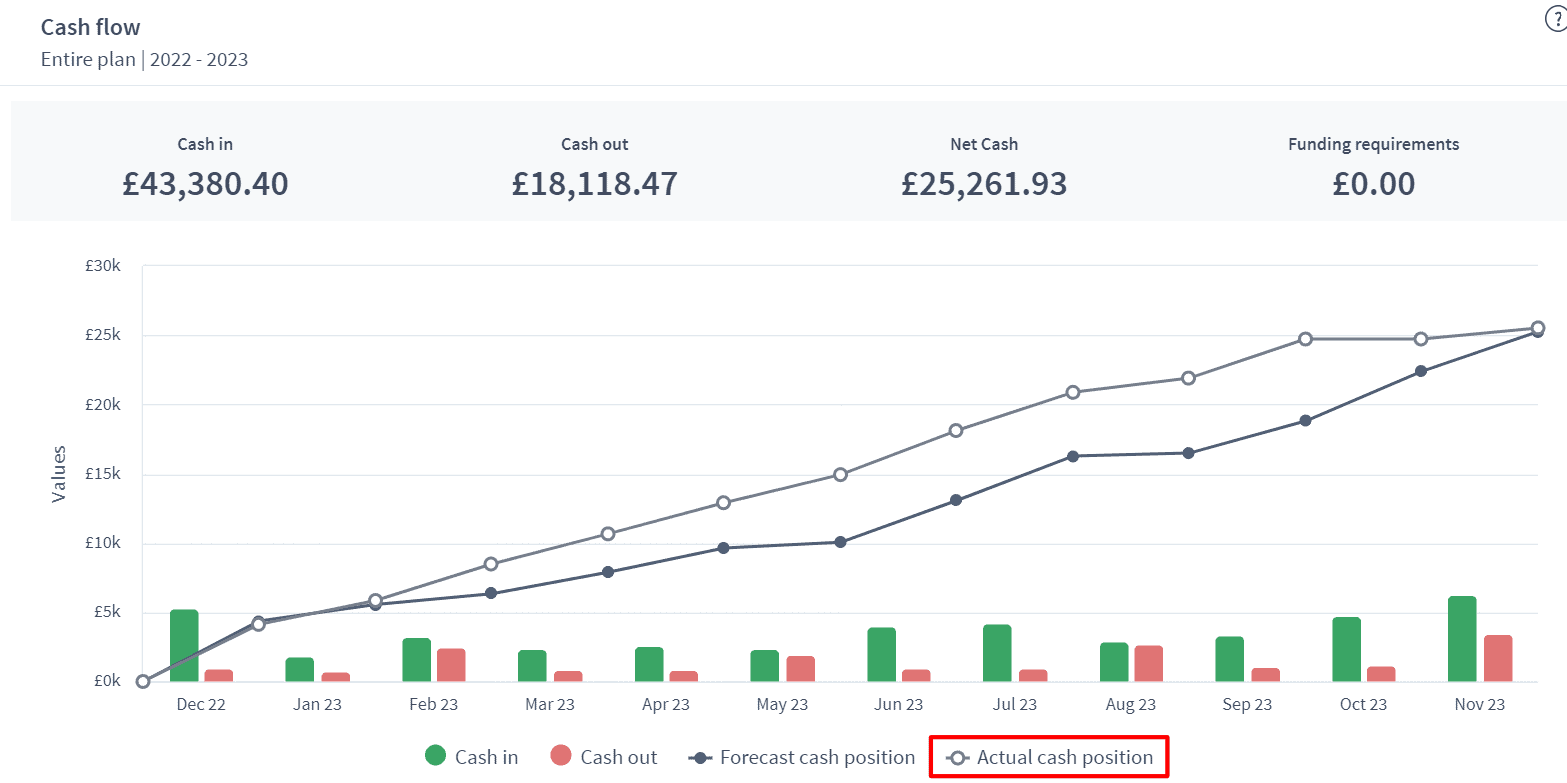This screenshot has width=1567, height=783.
Task: Toggle the Cash out legend series
Action: click(x=604, y=757)
